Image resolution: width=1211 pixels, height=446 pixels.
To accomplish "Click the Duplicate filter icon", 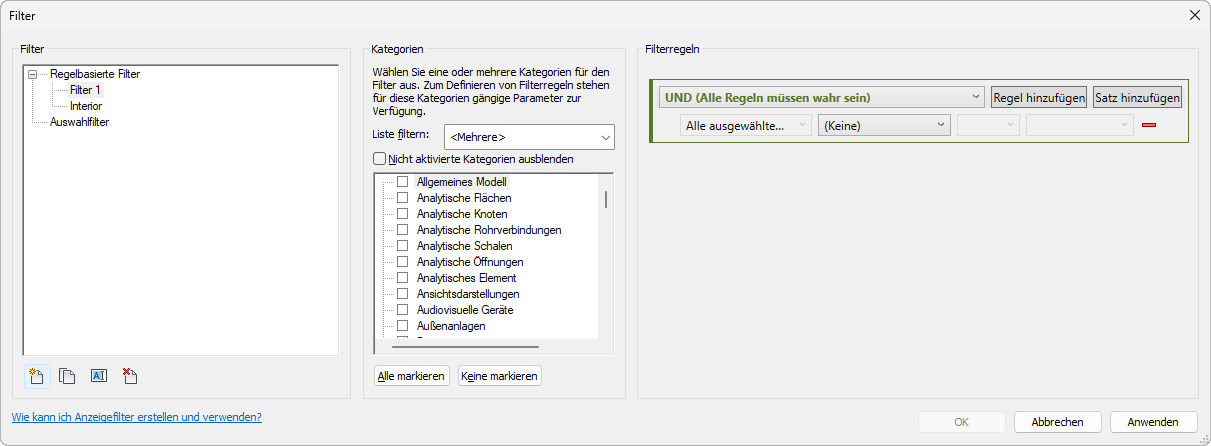I will coord(67,376).
